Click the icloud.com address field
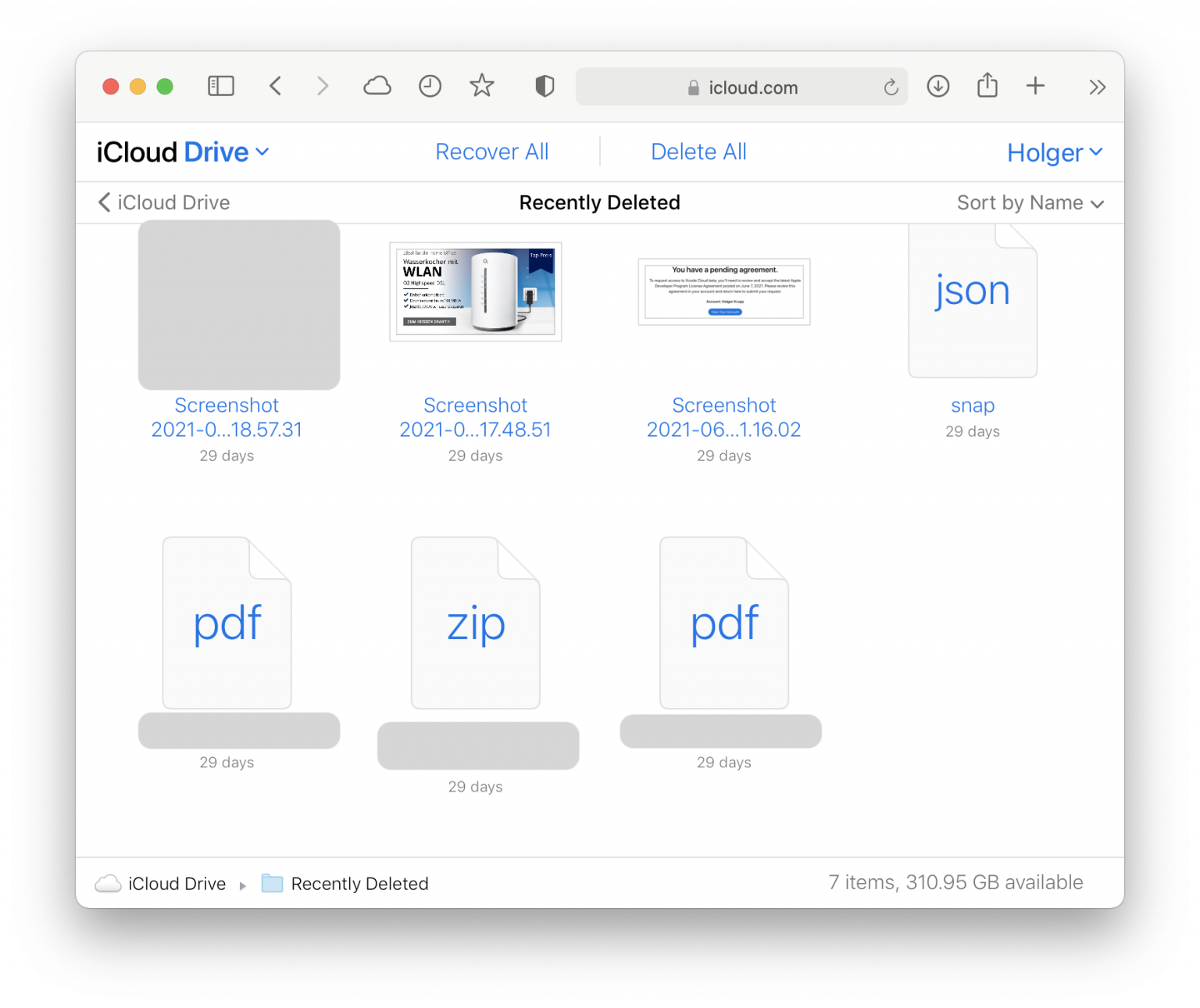1200x1008 pixels. 741,87
